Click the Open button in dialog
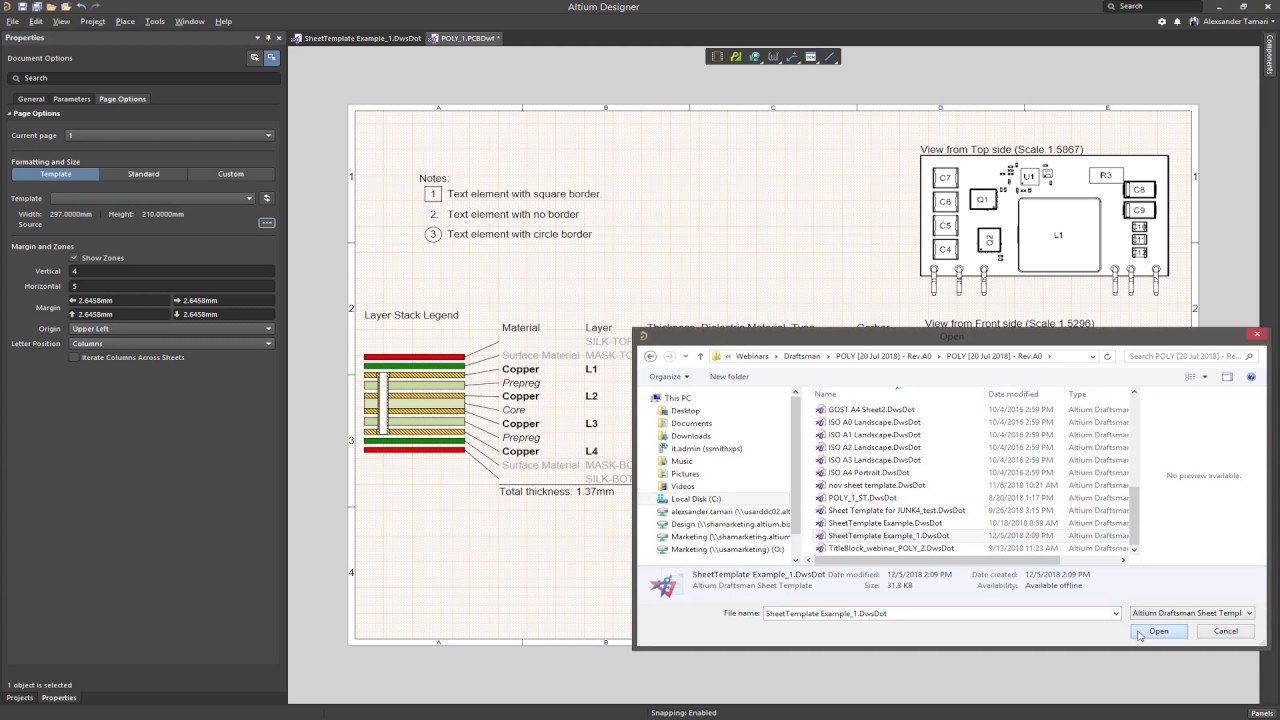Image resolution: width=1280 pixels, height=720 pixels. pos(1159,631)
